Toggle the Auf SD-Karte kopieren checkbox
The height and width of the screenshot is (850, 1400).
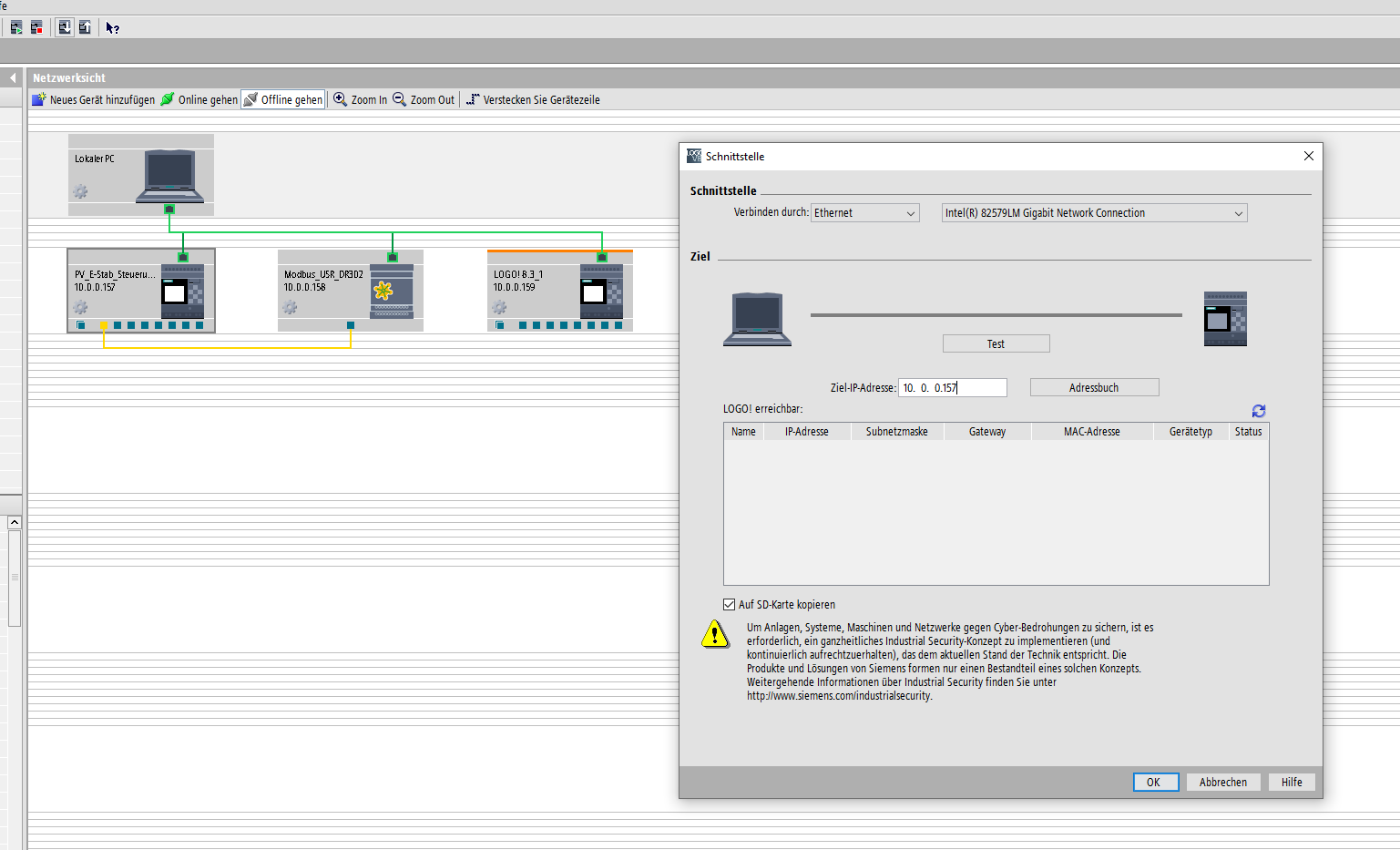[x=729, y=604]
